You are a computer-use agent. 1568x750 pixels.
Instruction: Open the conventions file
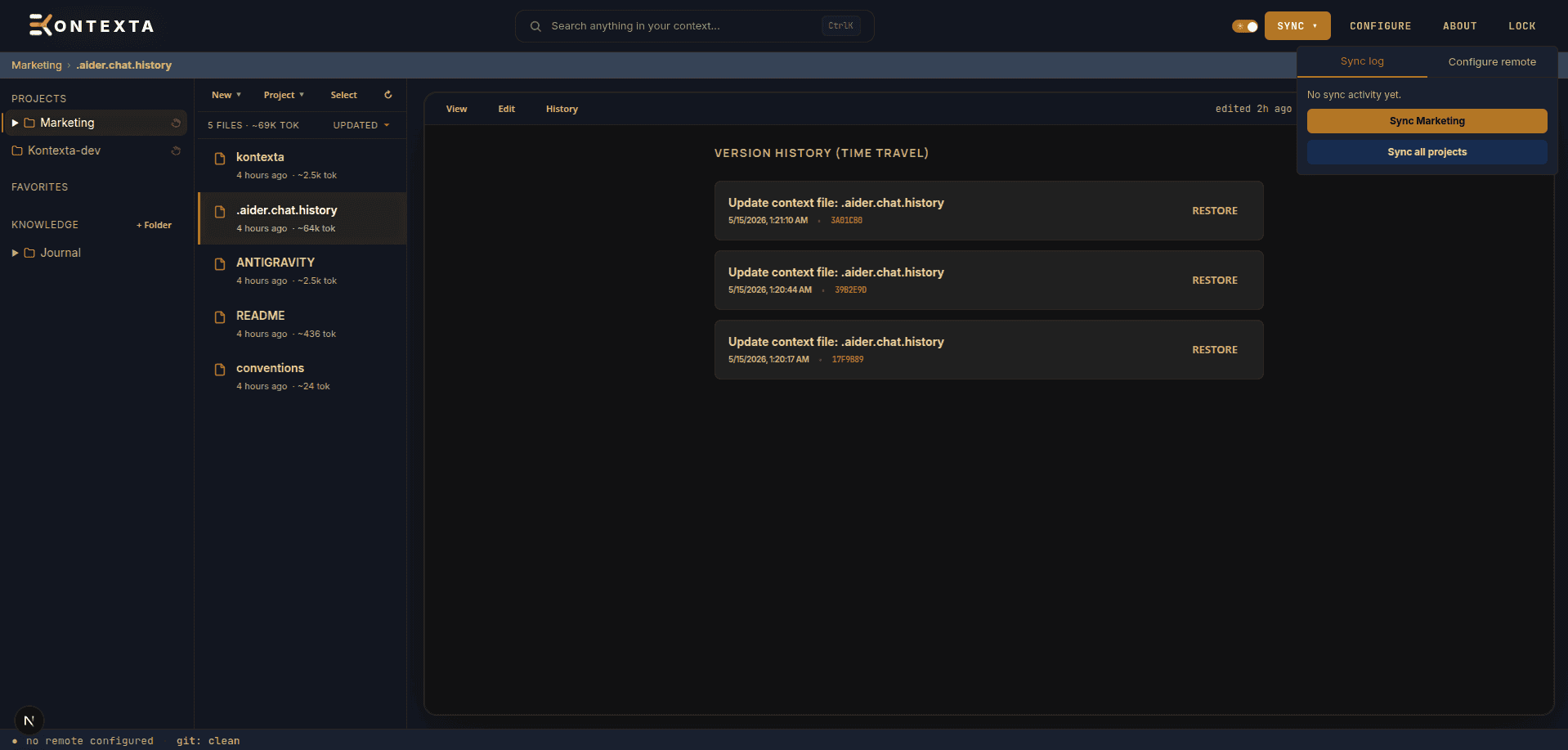[x=302, y=376]
